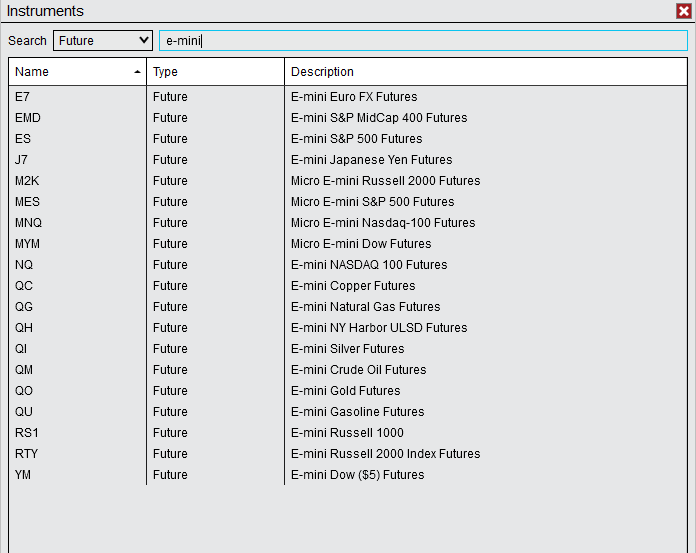Click the Name column sort arrow
The width and height of the screenshot is (696, 553).
point(137,72)
